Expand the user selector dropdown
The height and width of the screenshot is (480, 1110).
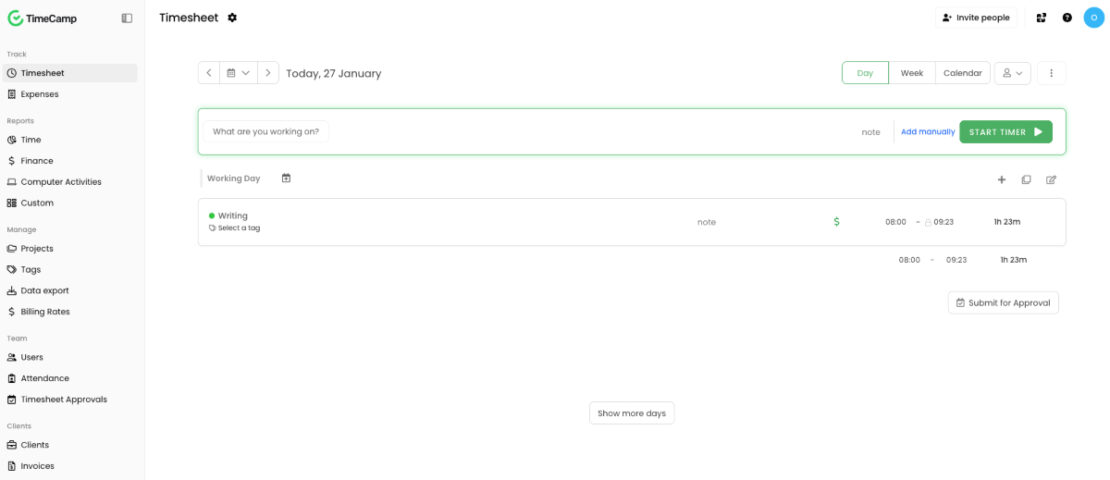1012,73
